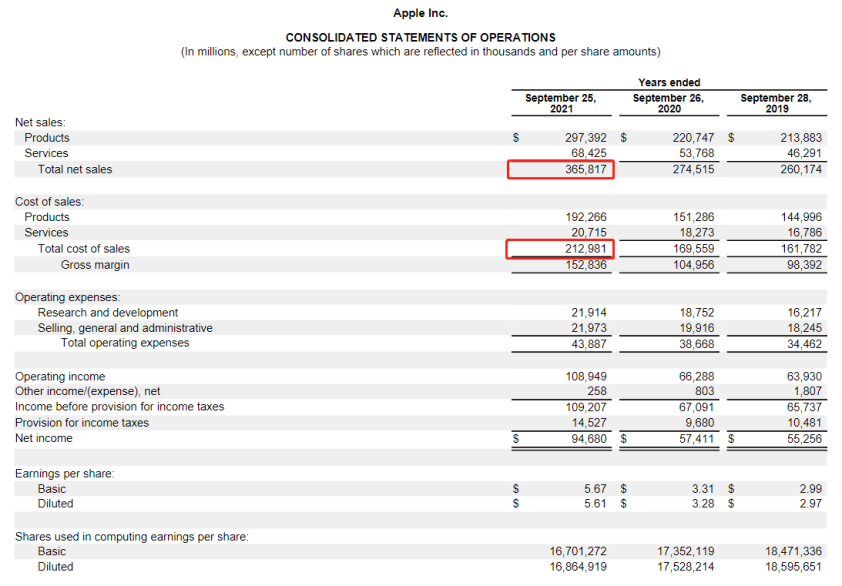Select the 'Total net sales' row label
The image size is (842, 586).
tap(75, 170)
